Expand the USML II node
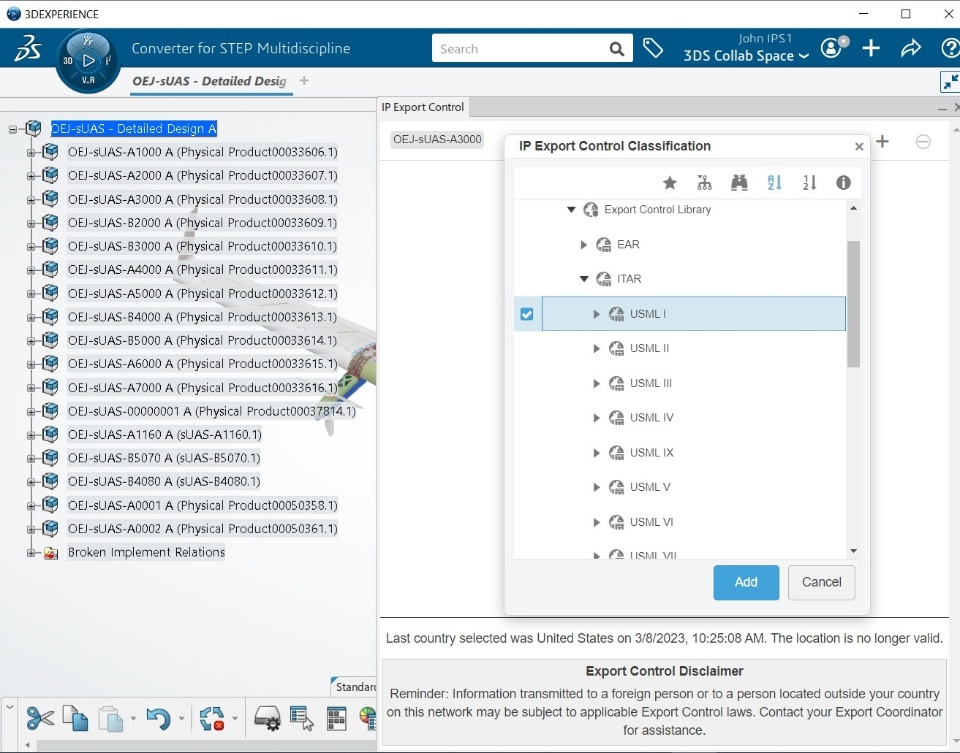Viewport: 960px width, 753px height. pyautogui.click(x=596, y=348)
